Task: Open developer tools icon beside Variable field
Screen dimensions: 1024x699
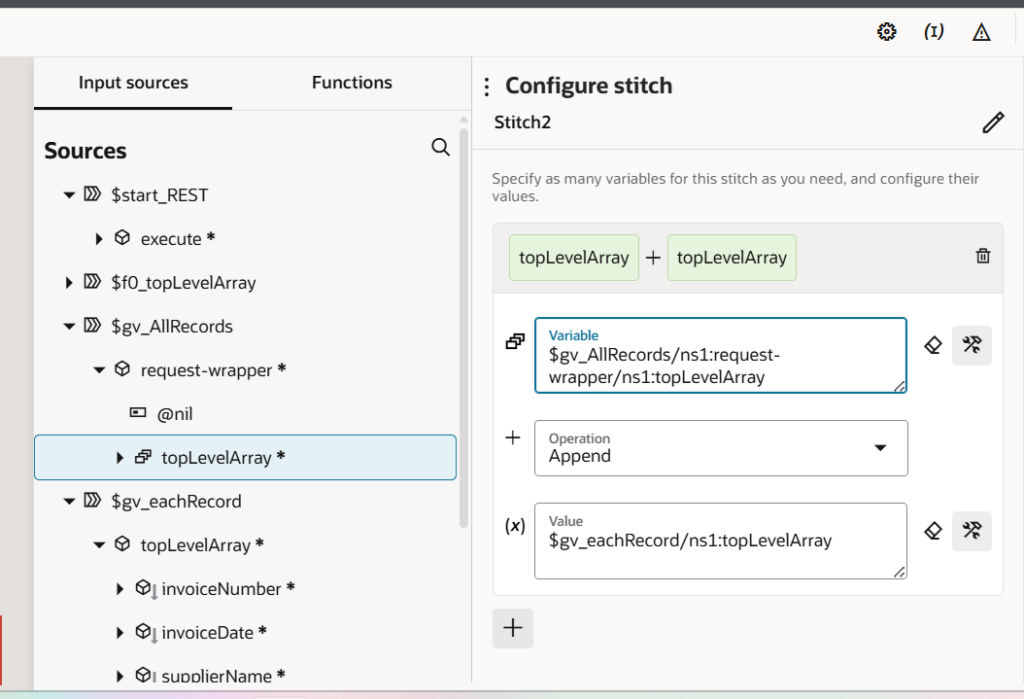Action: click(x=971, y=345)
